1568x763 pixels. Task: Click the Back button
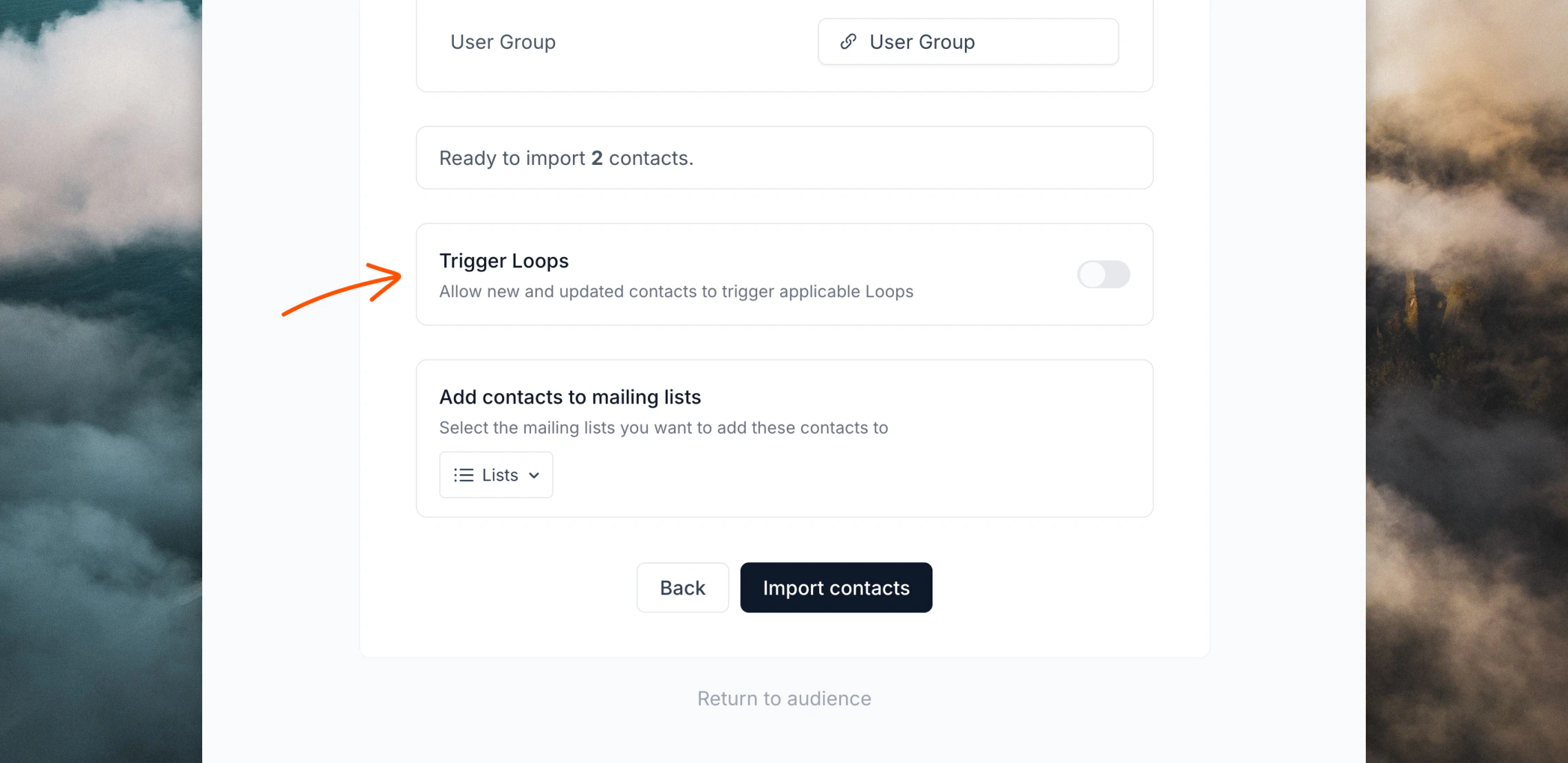[682, 587]
